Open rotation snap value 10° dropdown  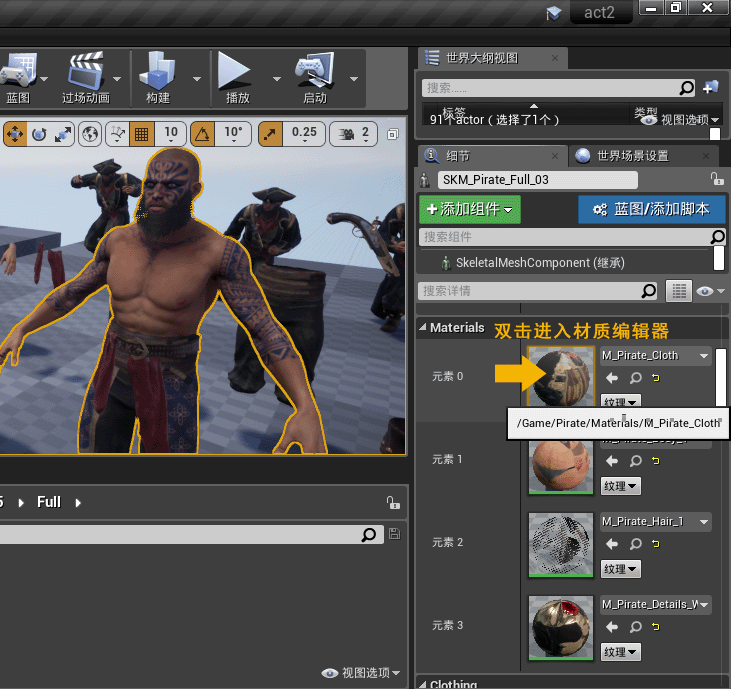coord(233,135)
